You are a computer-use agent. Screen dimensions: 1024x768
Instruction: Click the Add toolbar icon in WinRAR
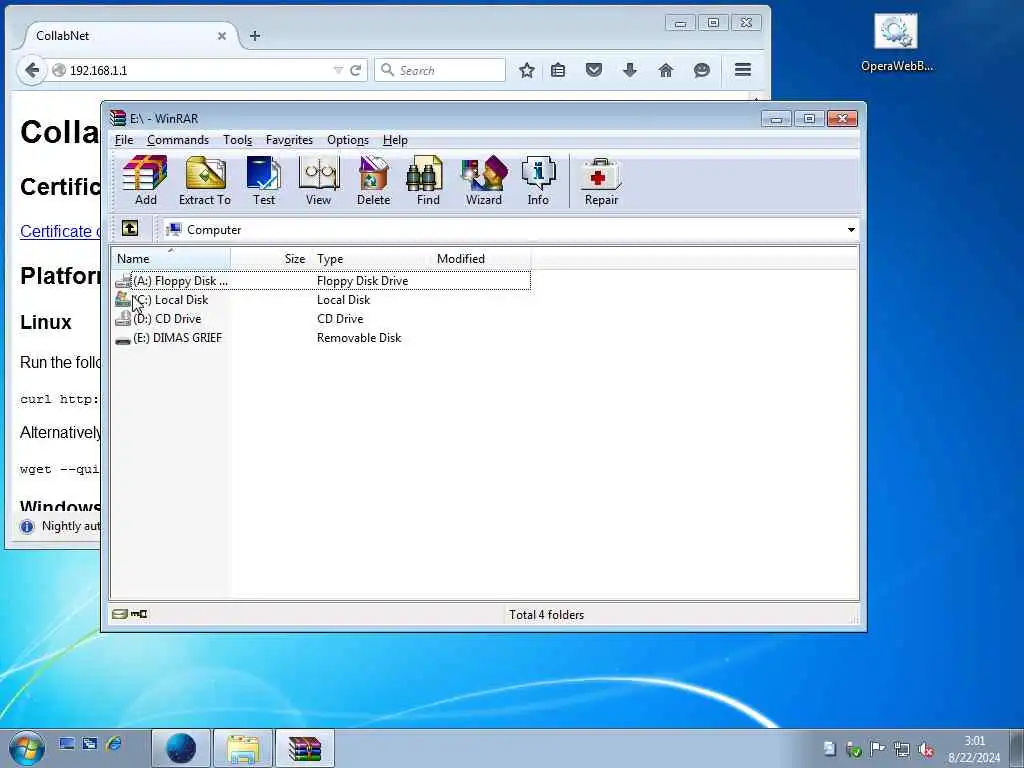click(145, 181)
